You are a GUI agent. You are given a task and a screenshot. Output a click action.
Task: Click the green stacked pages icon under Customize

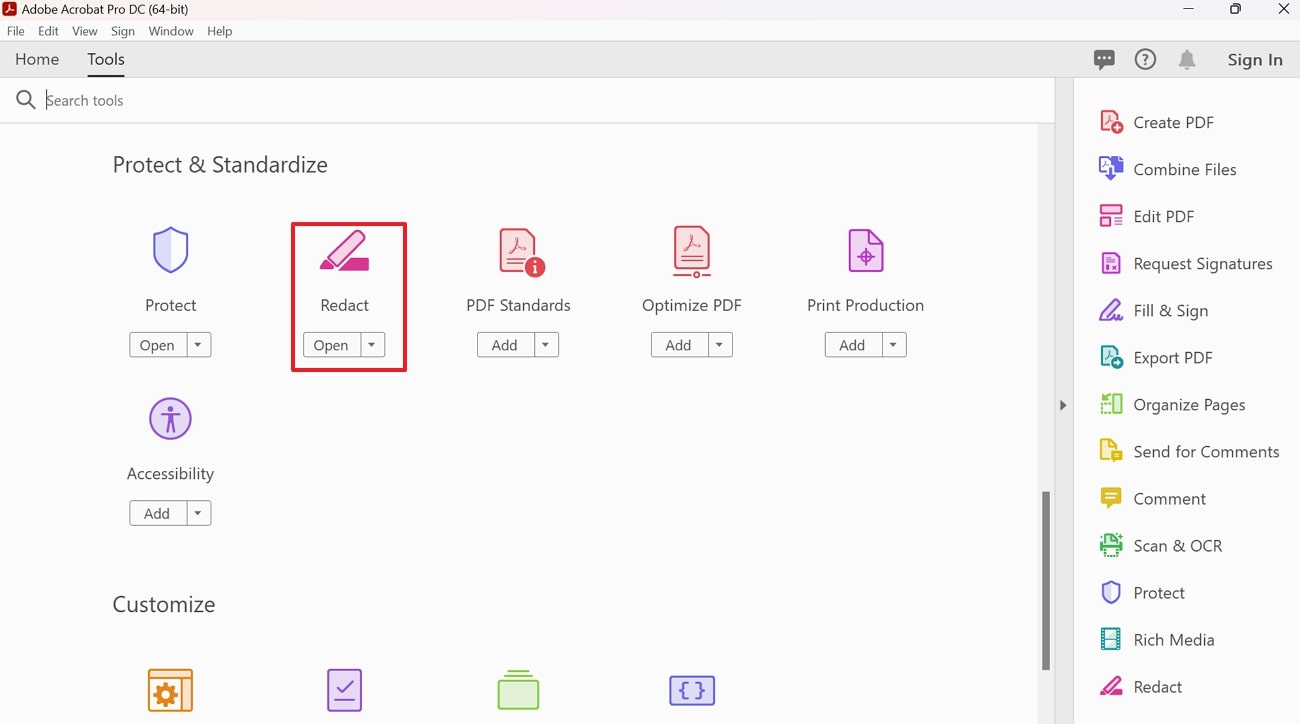point(518,690)
